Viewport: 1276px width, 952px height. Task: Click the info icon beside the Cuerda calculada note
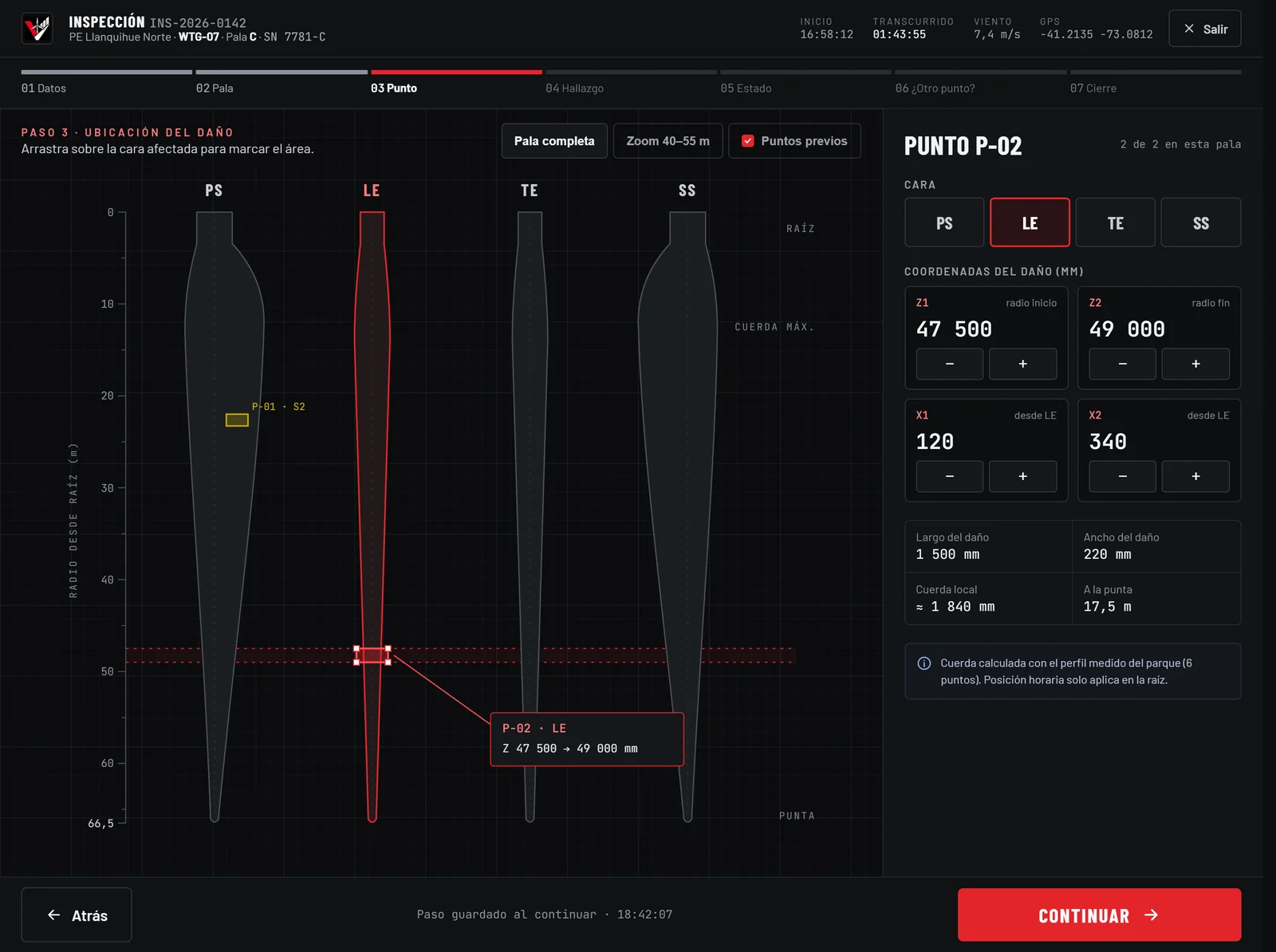(x=924, y=663)
